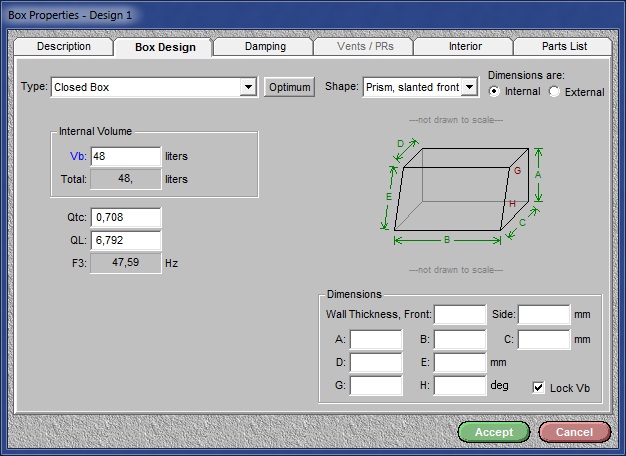This screenshot has height=456, width=626.
Task: Click the dimension A input field
Action: 376,339
